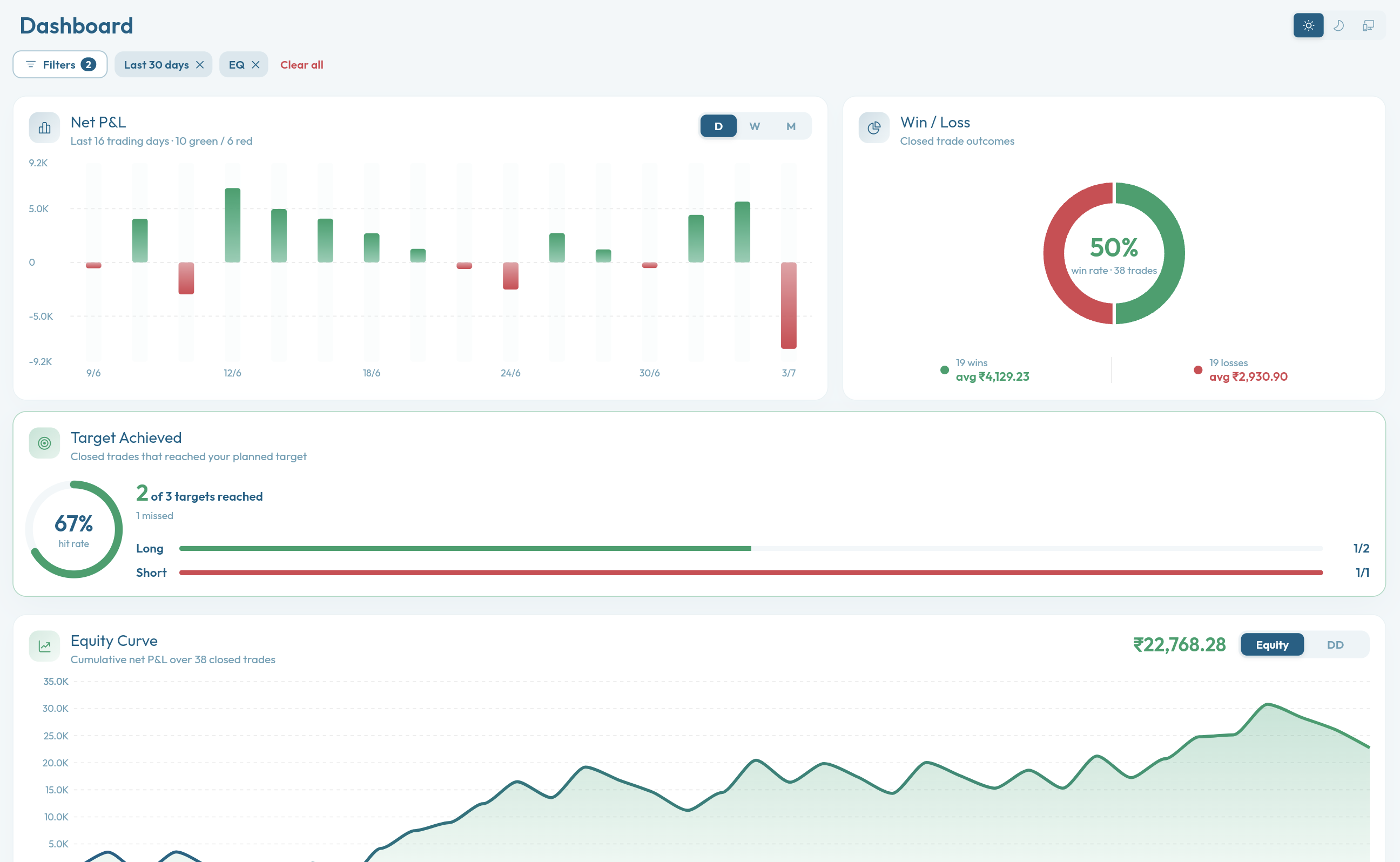Click the Net P&L bar chart icon
Image resolution: width=1400 pixels, height=862 pixels.
pos(44,127)
